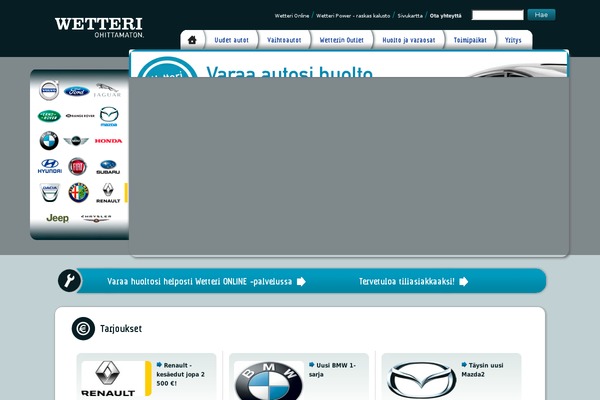This screenshot has width=600, height=400.
Task: Select the Hyundai brand logo
Action: coord(50,166)
